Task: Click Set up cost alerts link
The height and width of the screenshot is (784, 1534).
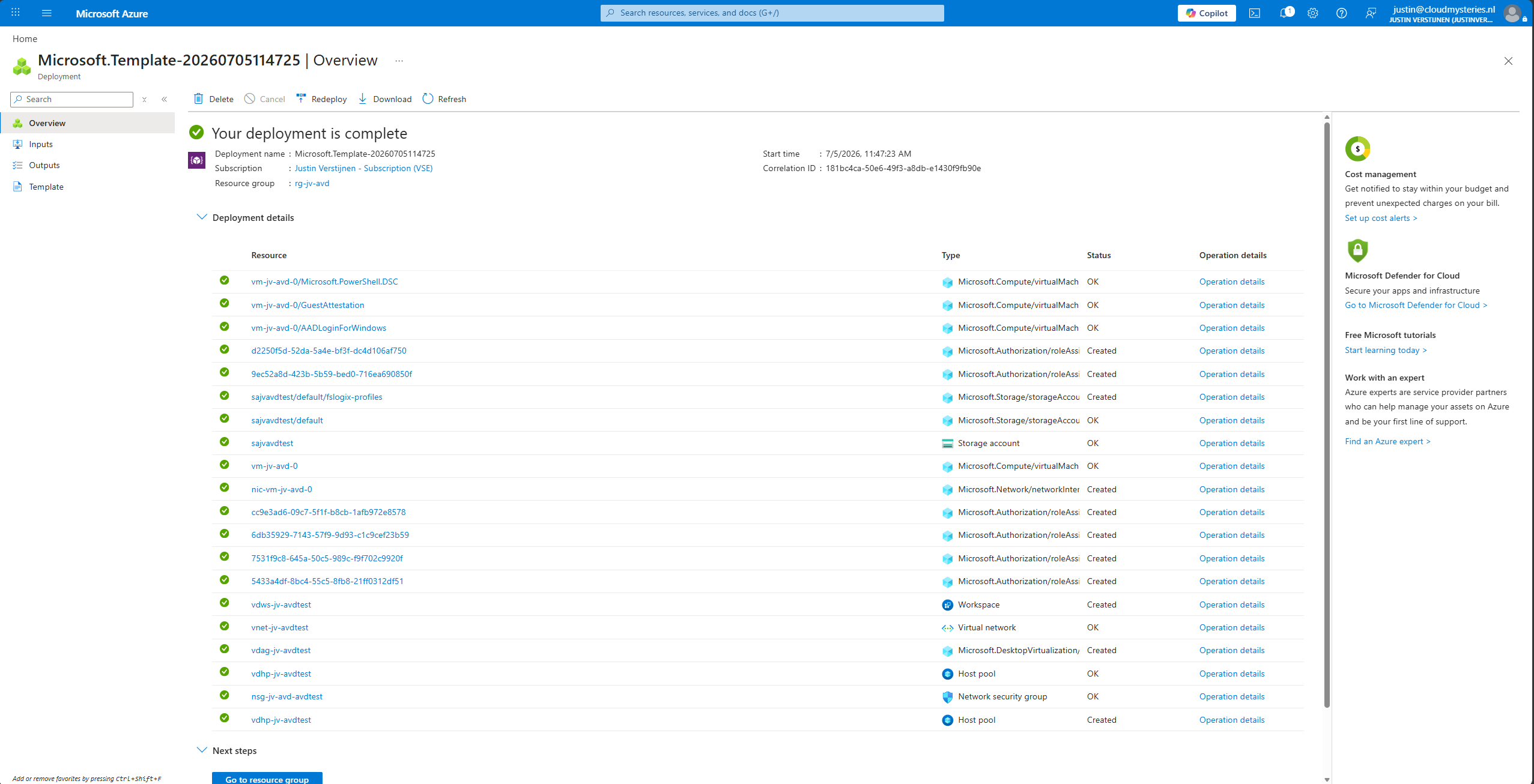Action: 1381,218
